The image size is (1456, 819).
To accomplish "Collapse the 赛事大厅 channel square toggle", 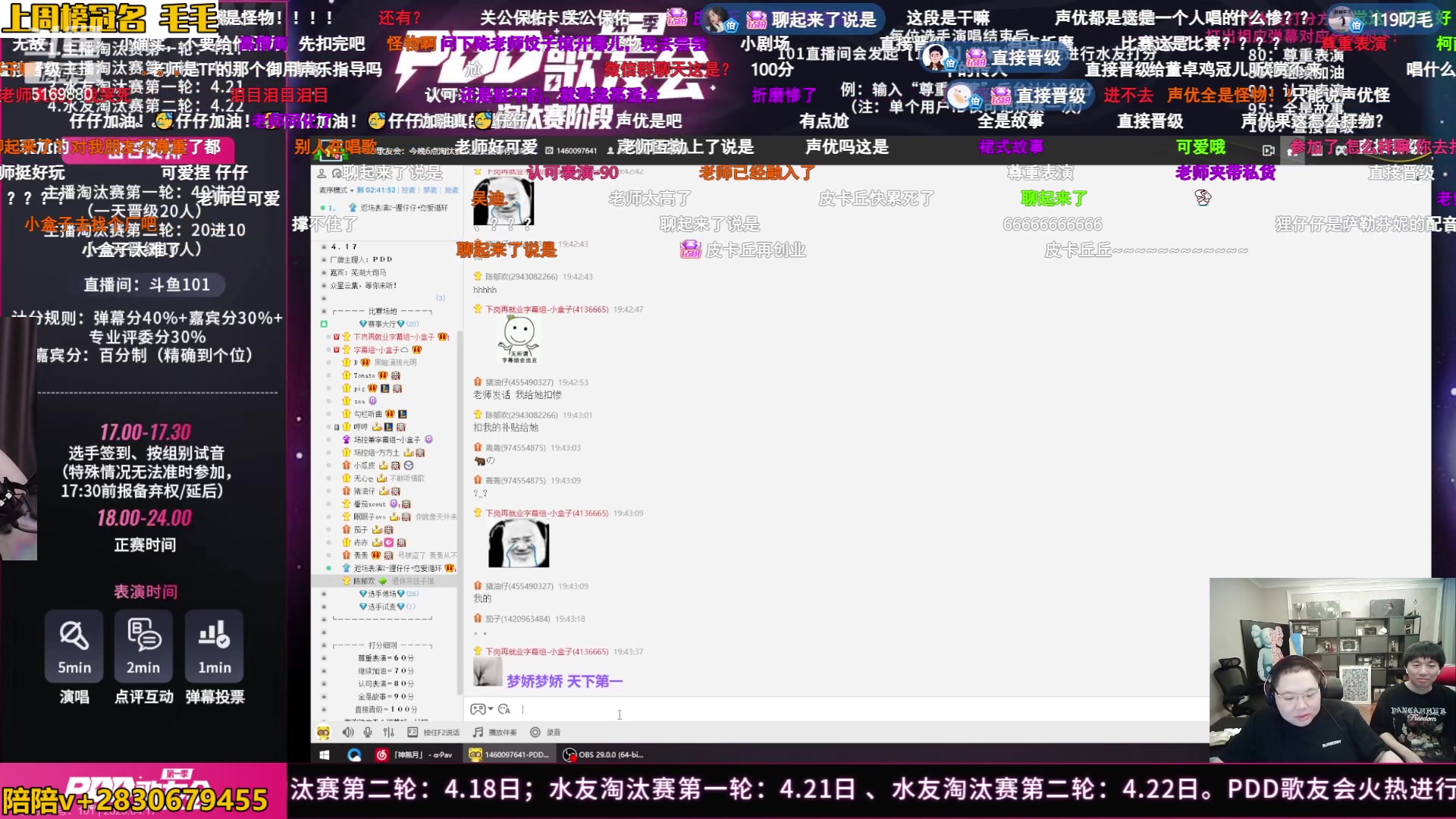I will (x=324, y=324).
